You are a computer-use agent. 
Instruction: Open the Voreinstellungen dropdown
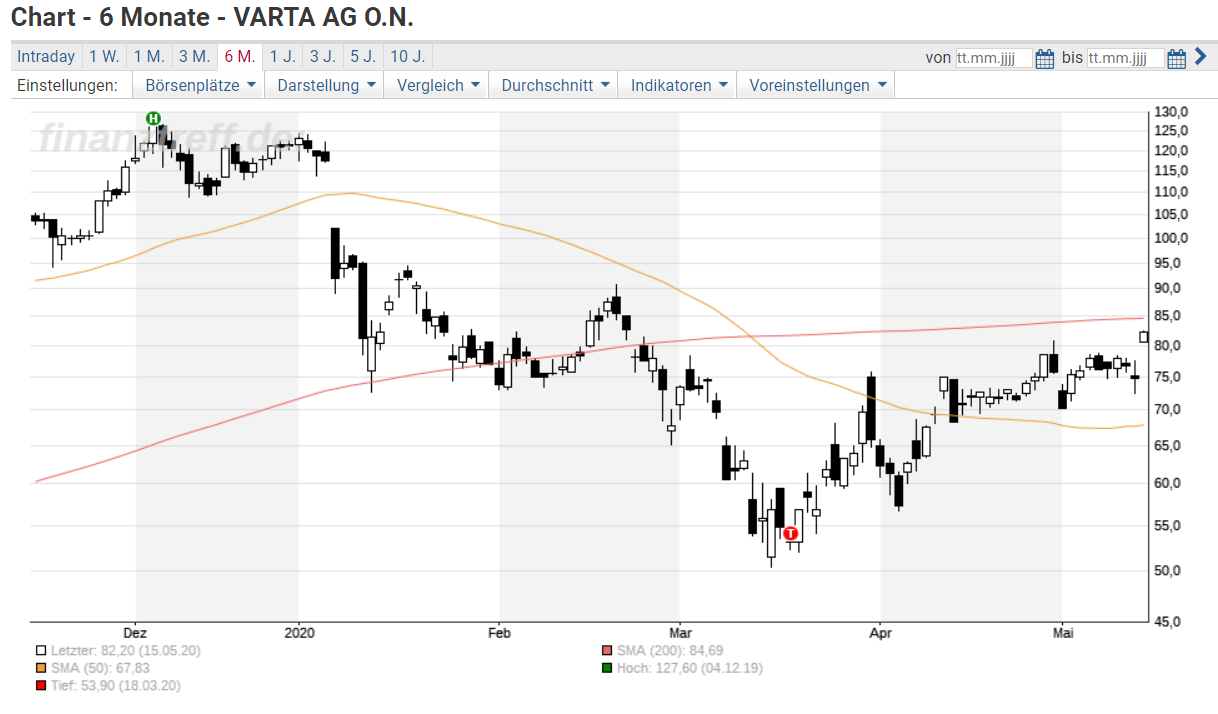point(816,85)
